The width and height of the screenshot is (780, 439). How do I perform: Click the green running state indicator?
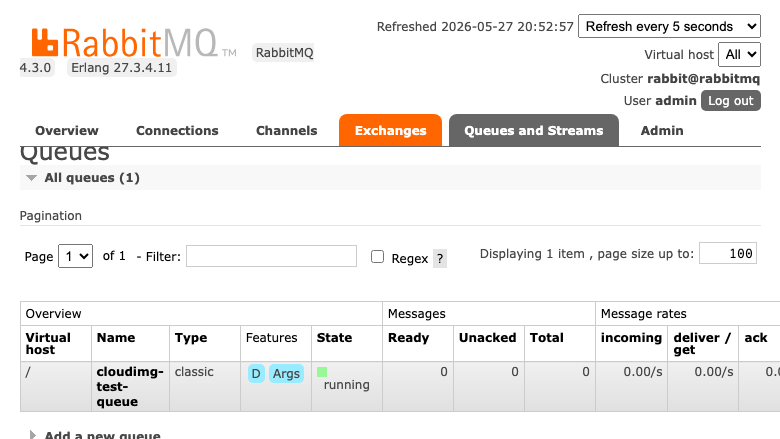click(x=322, y=371)
